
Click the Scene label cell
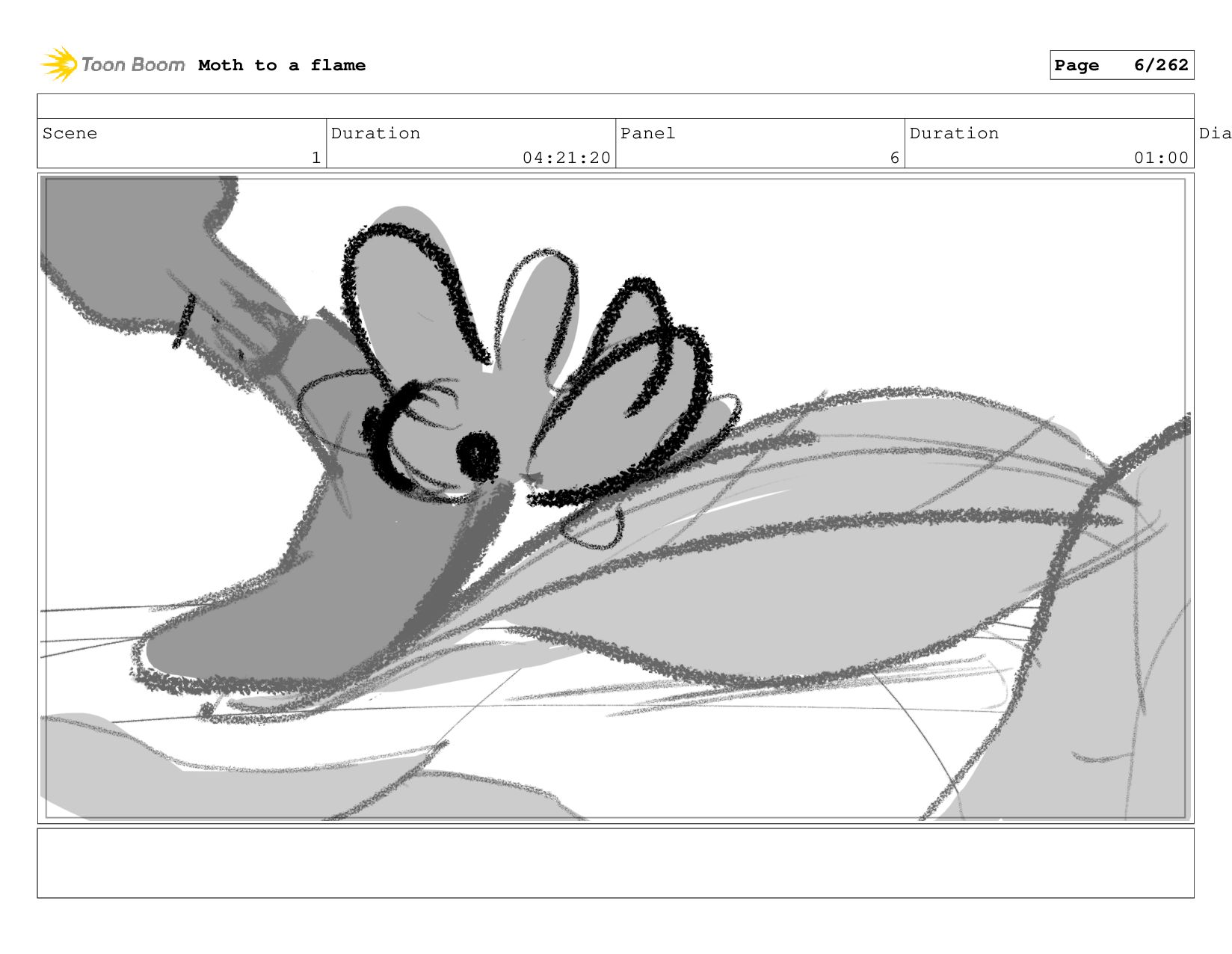click(x=182, y=143)
